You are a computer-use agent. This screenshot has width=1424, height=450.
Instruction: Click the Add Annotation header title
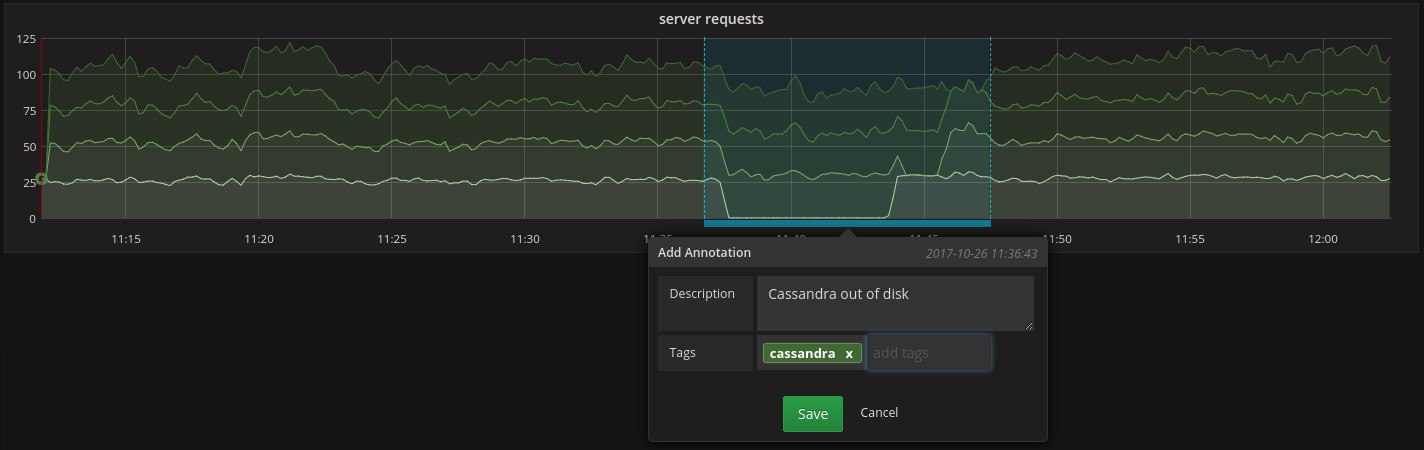coord(704,253)
